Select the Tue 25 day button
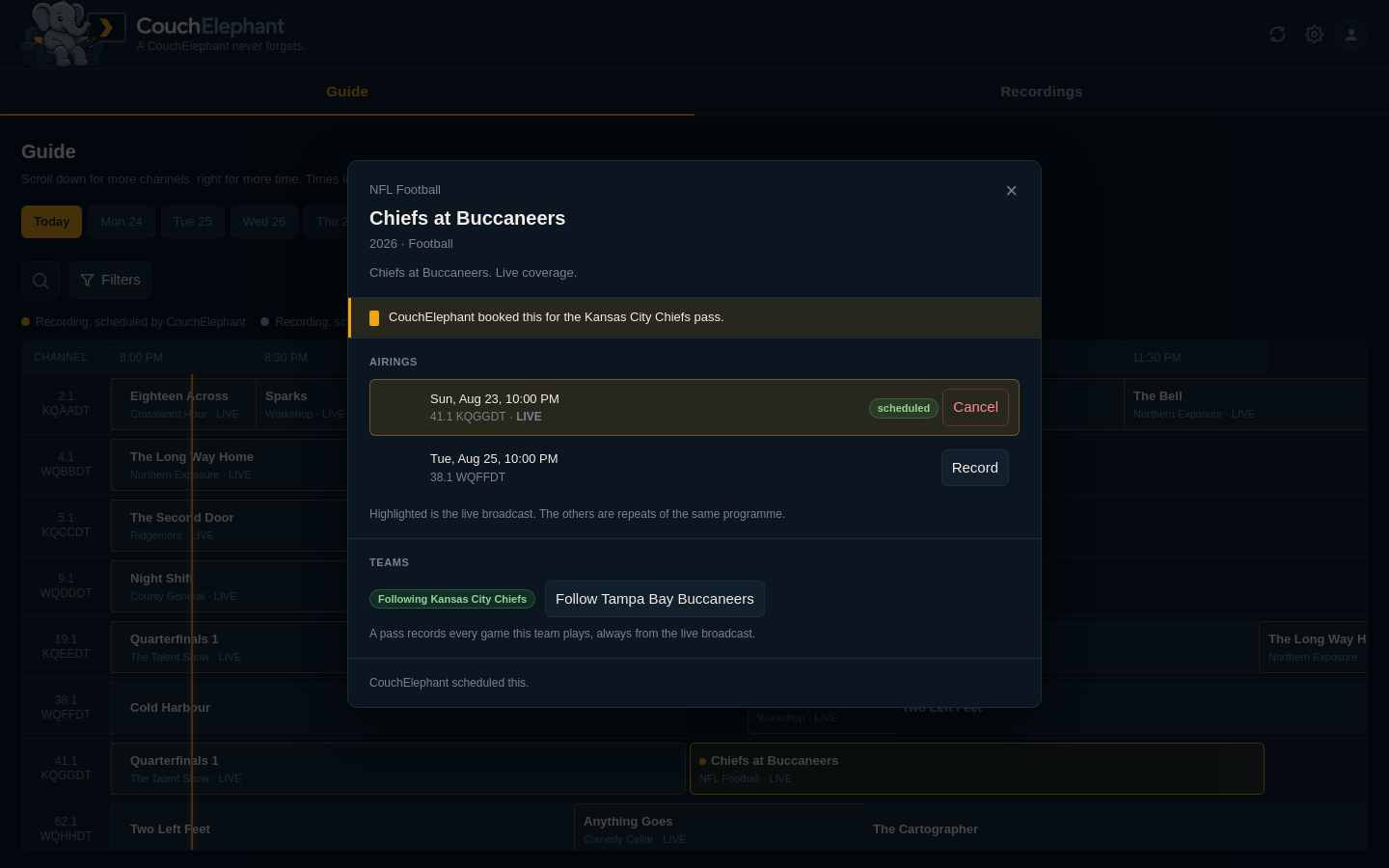This screenshot has height=868, width=1389. point(193,222)
